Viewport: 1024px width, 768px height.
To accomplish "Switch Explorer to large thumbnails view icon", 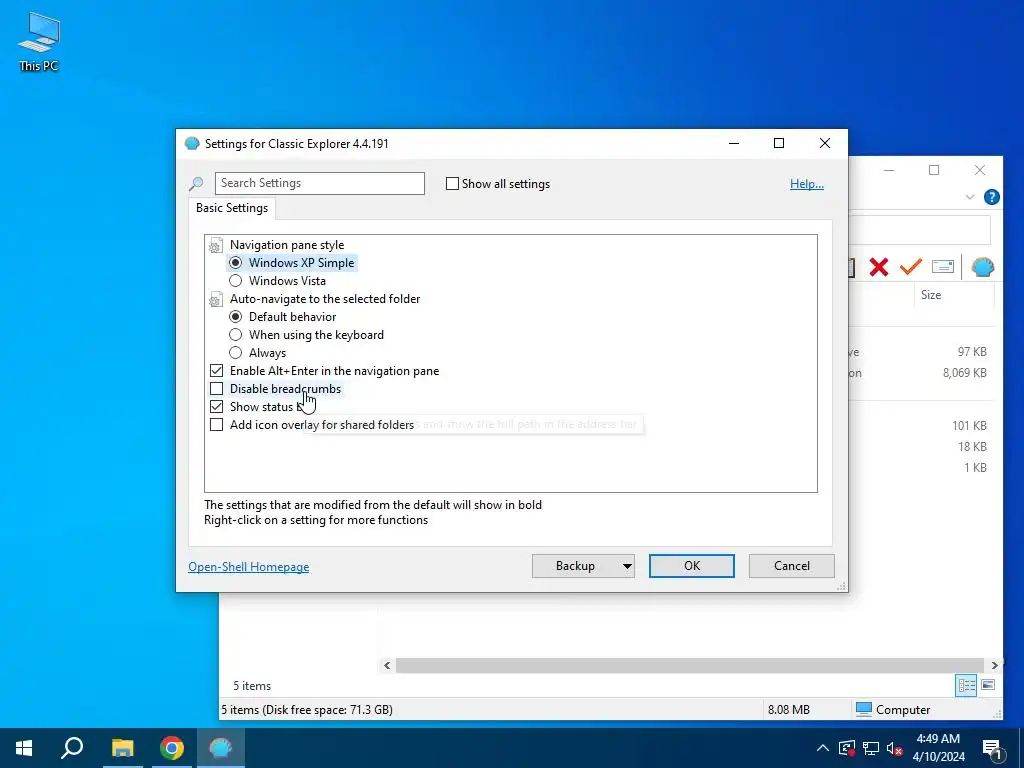I will pyautogui.click(x=988, y=685).
